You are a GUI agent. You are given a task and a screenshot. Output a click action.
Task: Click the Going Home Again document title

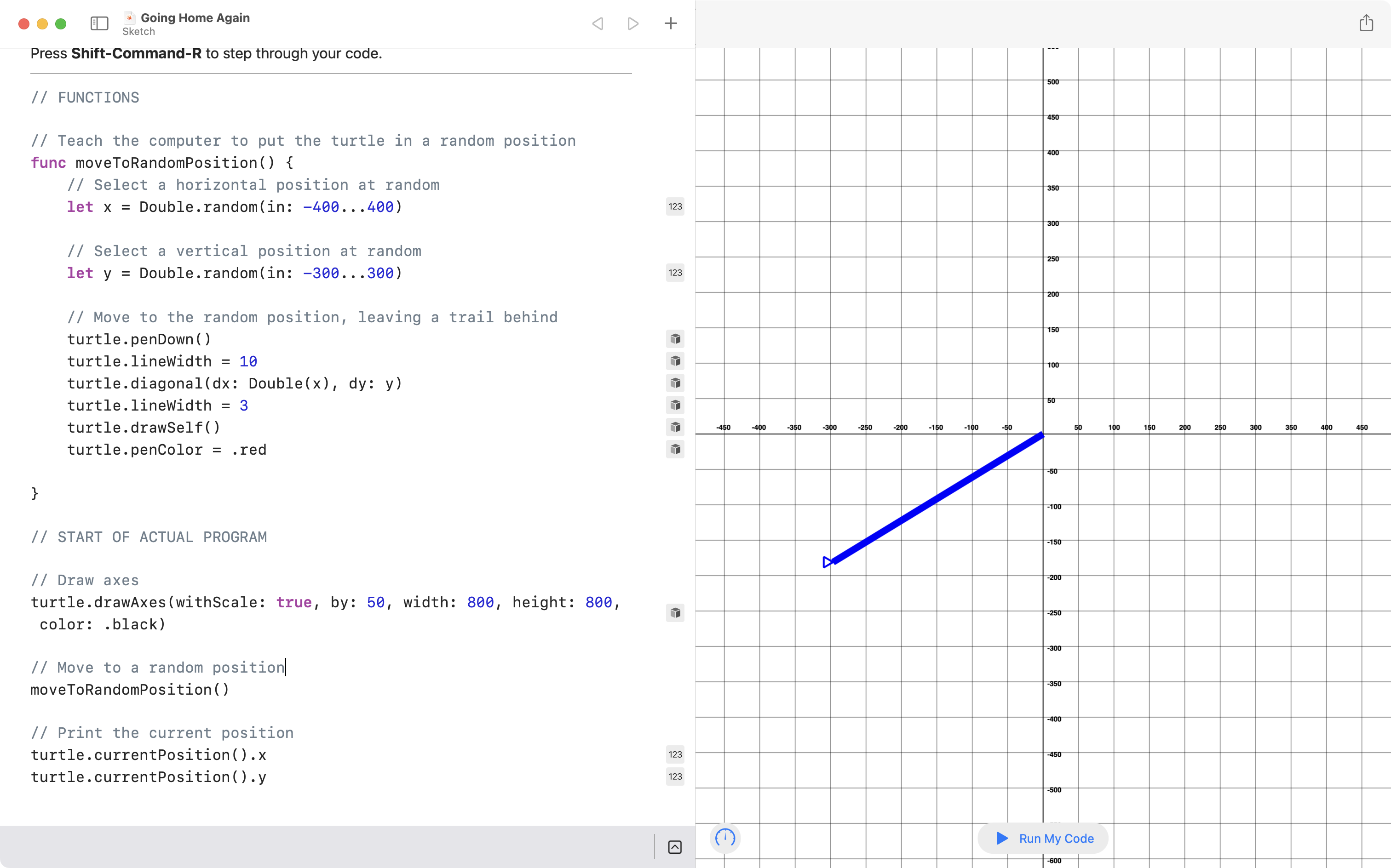(196, 17)
